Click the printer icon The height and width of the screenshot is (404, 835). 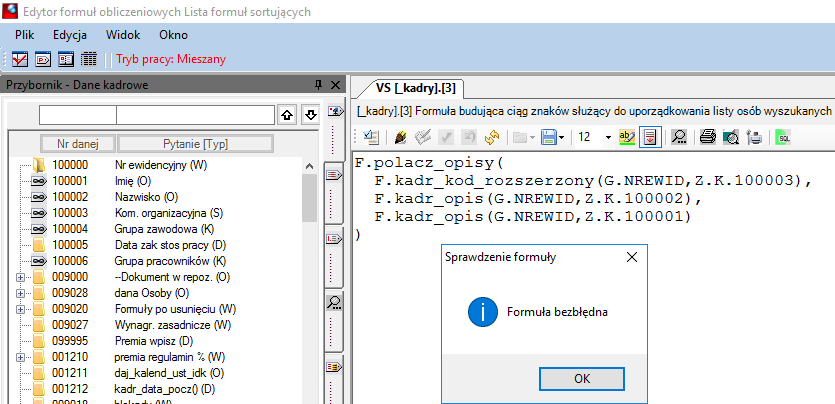tap(708, 137)
